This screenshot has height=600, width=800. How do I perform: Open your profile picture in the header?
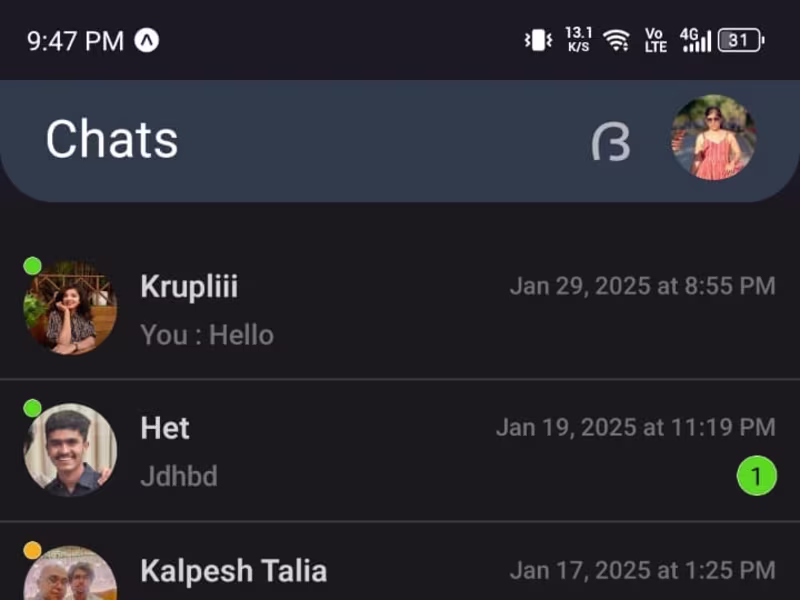coord(713,138)
